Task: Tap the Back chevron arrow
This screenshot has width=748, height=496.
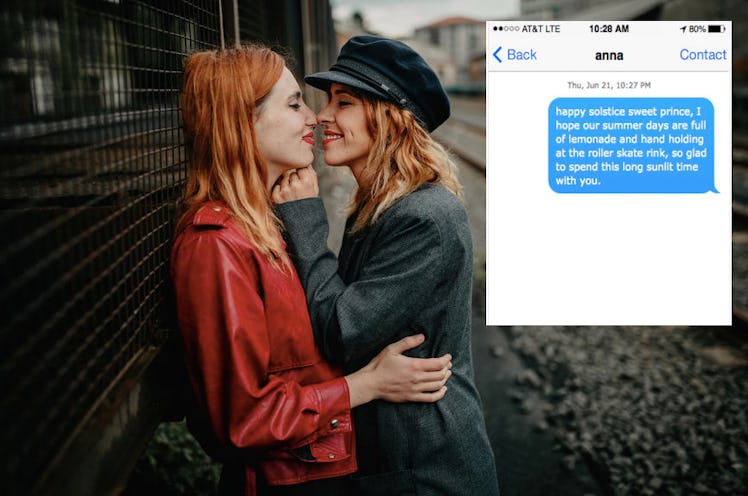Action: [497, 55]
